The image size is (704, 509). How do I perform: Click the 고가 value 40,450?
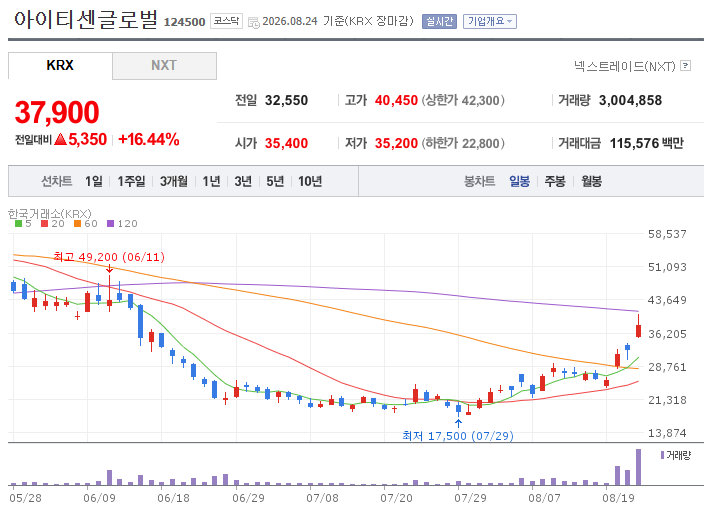396,100
